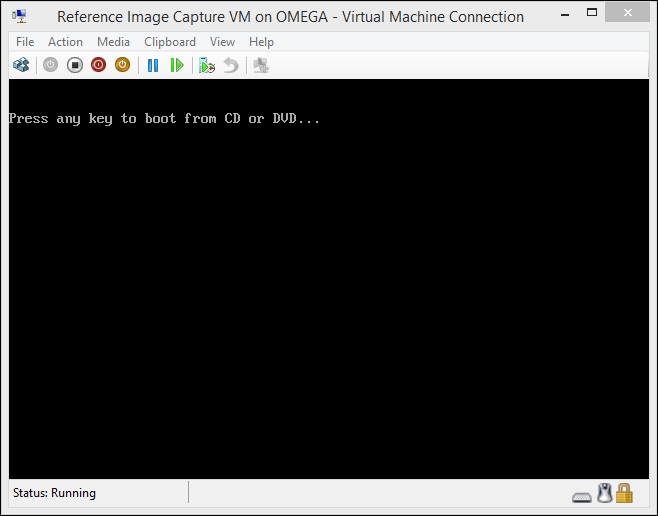Viewport: 658px width, 516px height.
Task: Shut down the VM with red button
Action: [99, 65]
